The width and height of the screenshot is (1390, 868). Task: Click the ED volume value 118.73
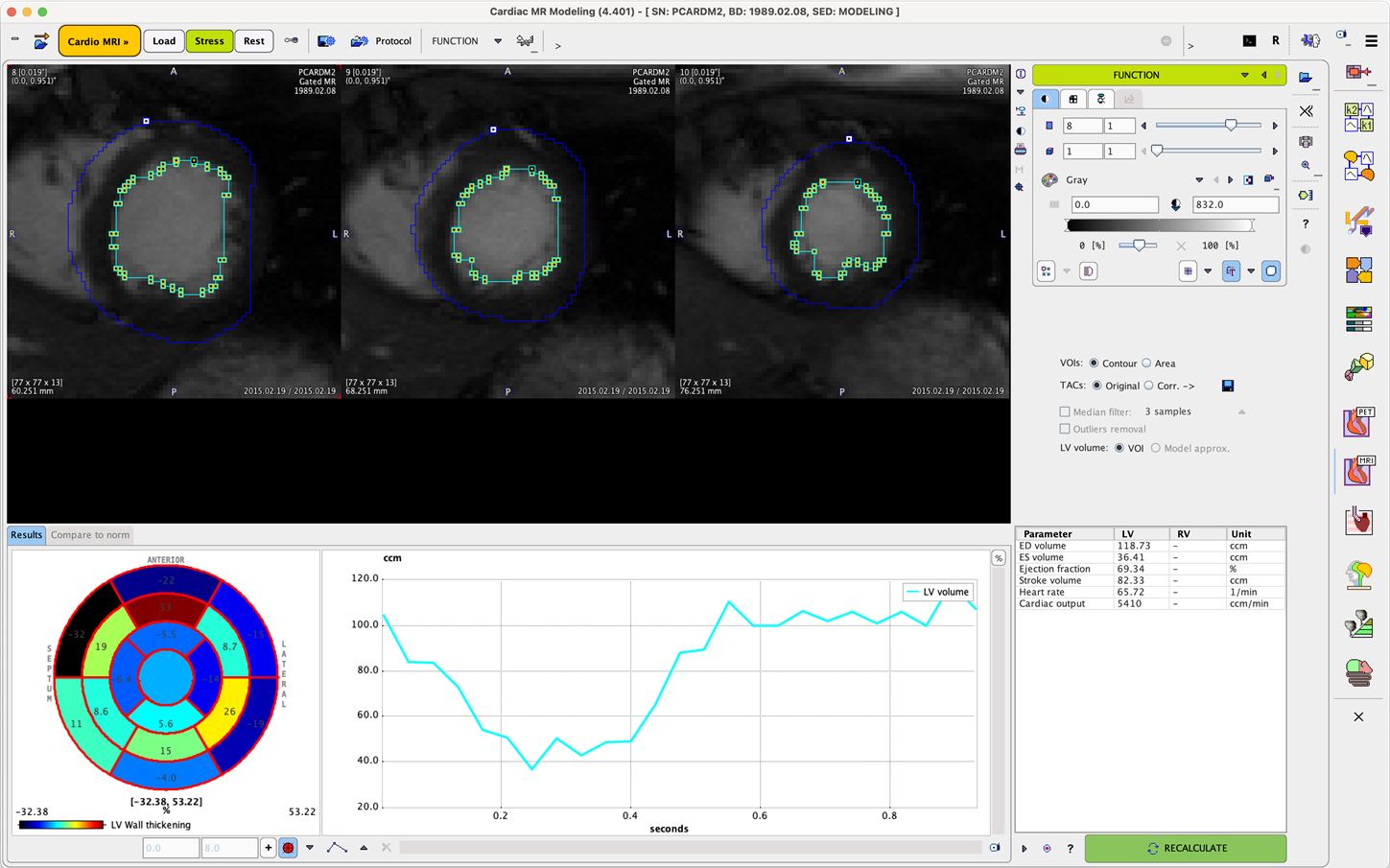tap(1134, 546)
